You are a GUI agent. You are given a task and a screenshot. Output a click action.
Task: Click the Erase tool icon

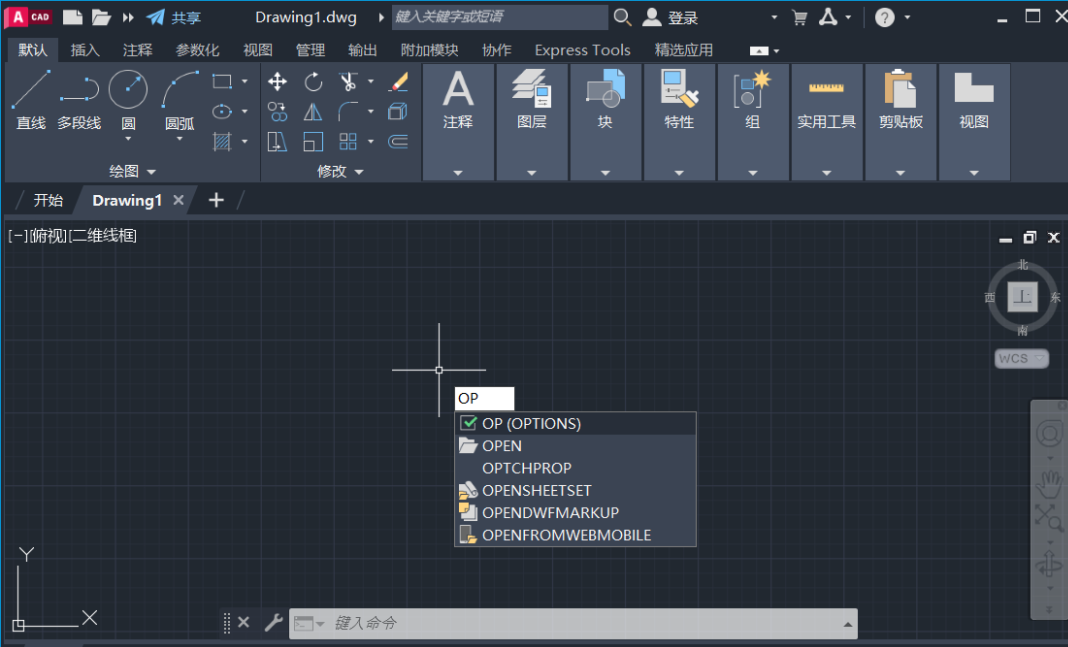tap(398, 82)
